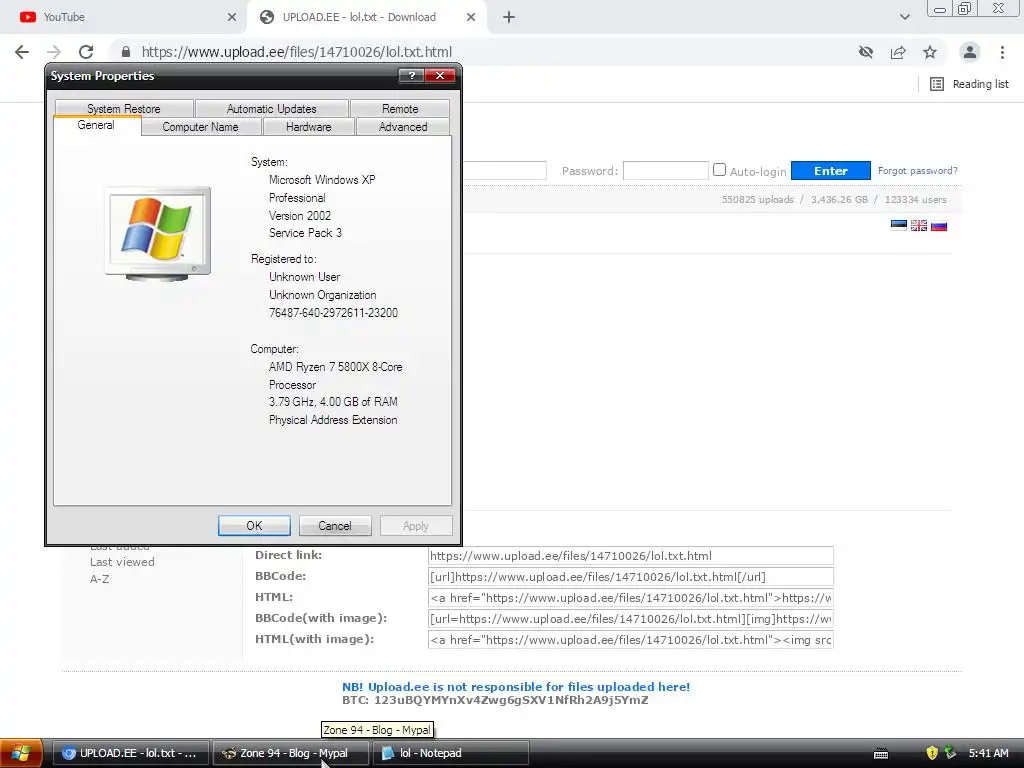Image resolution: width=1024 pixels, height=768 pixels.
Task: Click the 5:41 AM taskbar clock
Action: 988,753
